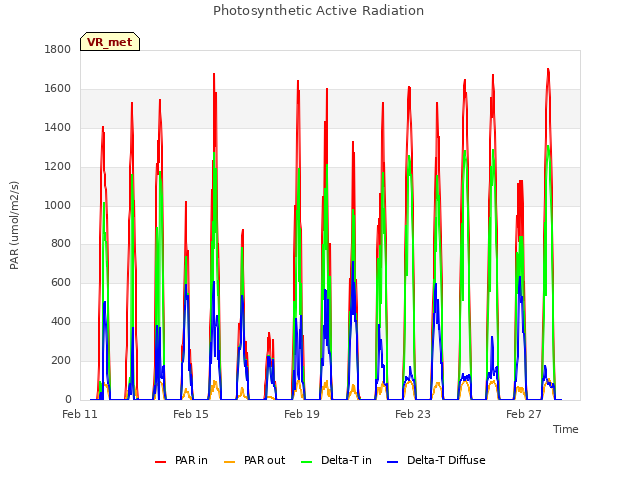Screen dimensions: 640x480
Task: Click the blue Delta-T Diffuse legend swatch
Action: tap(392, 462)
